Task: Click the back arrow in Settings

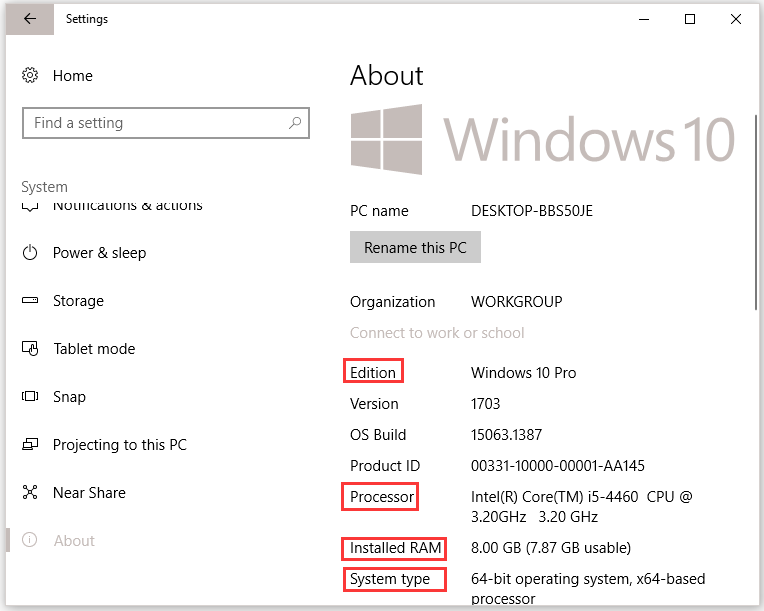Action: 30,19
